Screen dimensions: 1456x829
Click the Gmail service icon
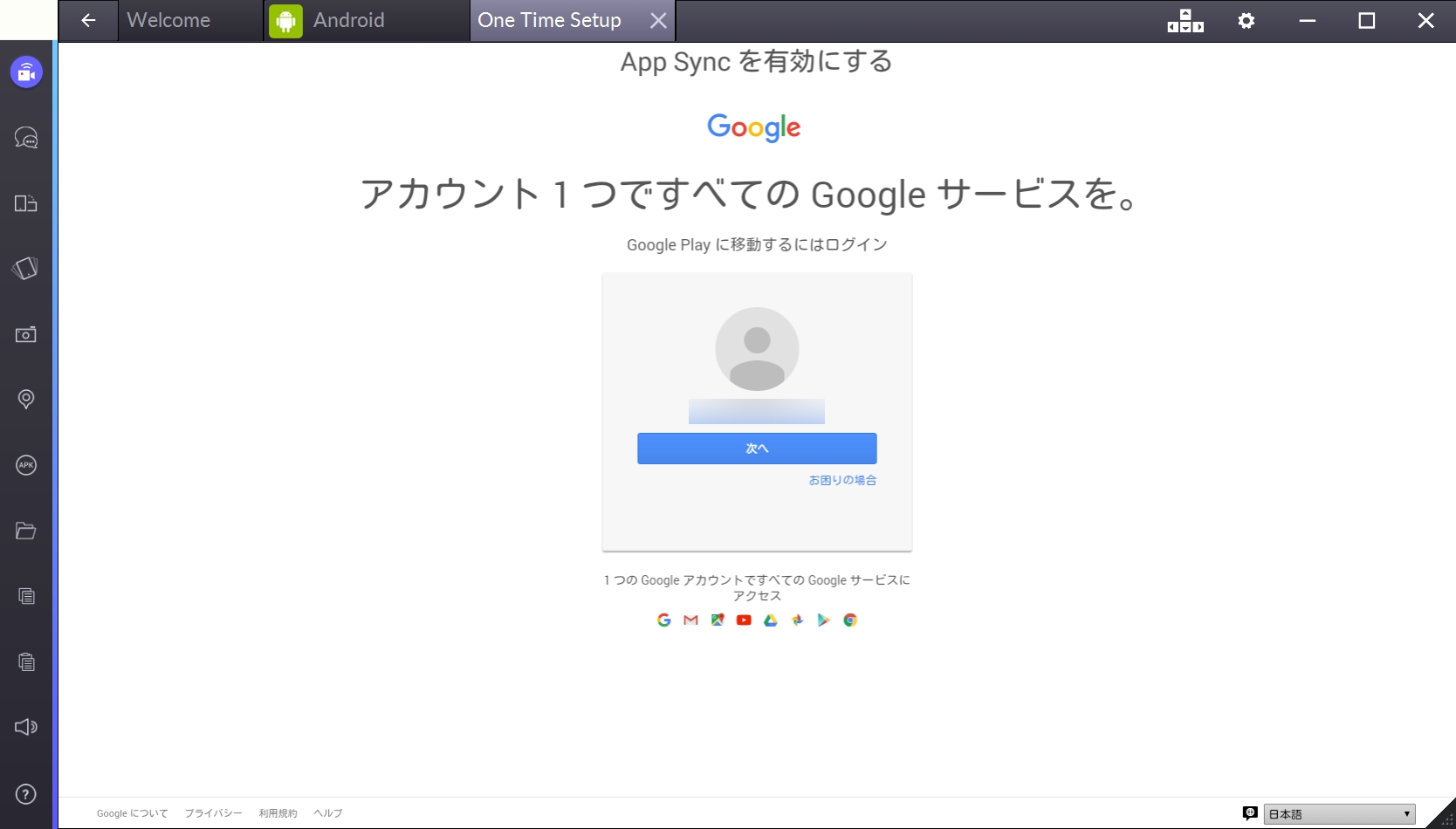click(x=691, y=620)
